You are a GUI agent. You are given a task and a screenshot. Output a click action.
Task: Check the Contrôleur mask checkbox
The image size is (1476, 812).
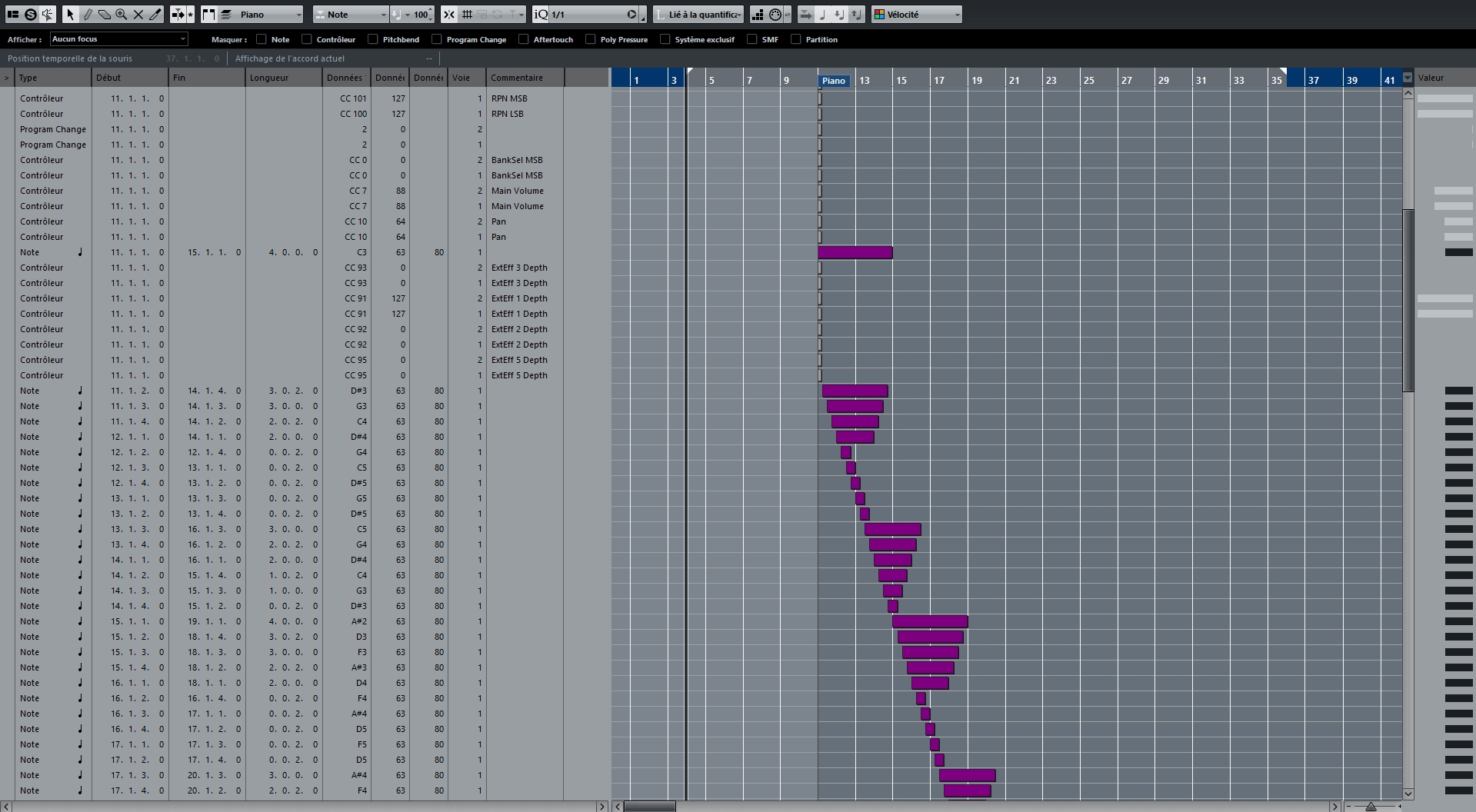click(x=307, y=39)
